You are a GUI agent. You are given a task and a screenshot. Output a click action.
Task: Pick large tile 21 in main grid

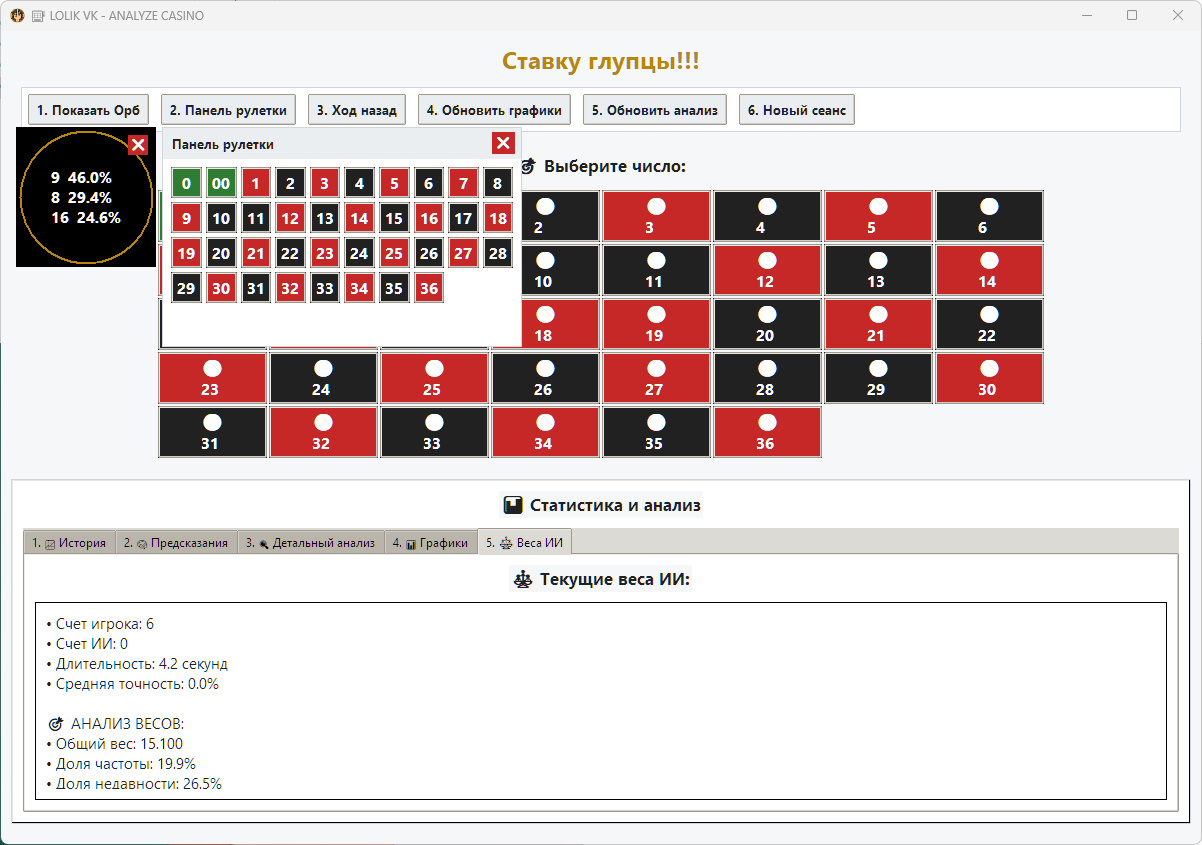click(878, 324)
